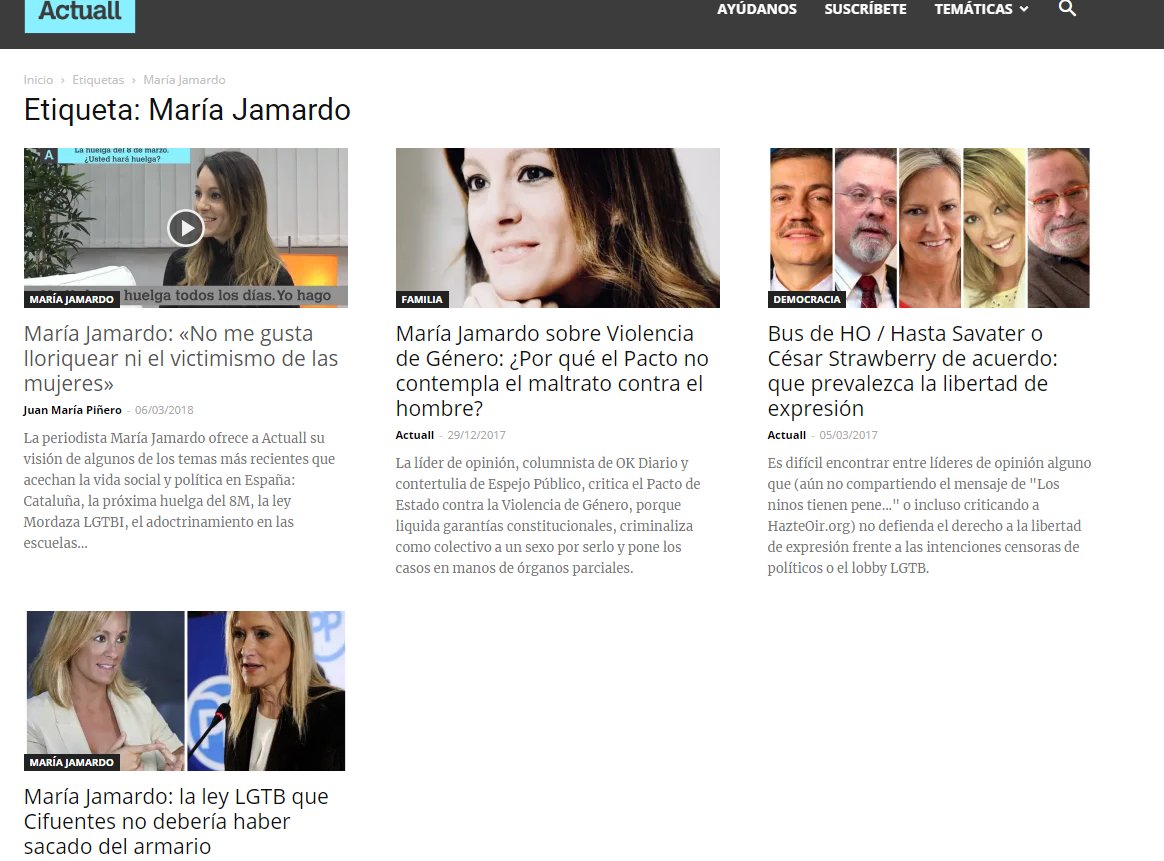Go to Inicio breadcrumb
Screen dimensions: 1164x861
point(38,79)
